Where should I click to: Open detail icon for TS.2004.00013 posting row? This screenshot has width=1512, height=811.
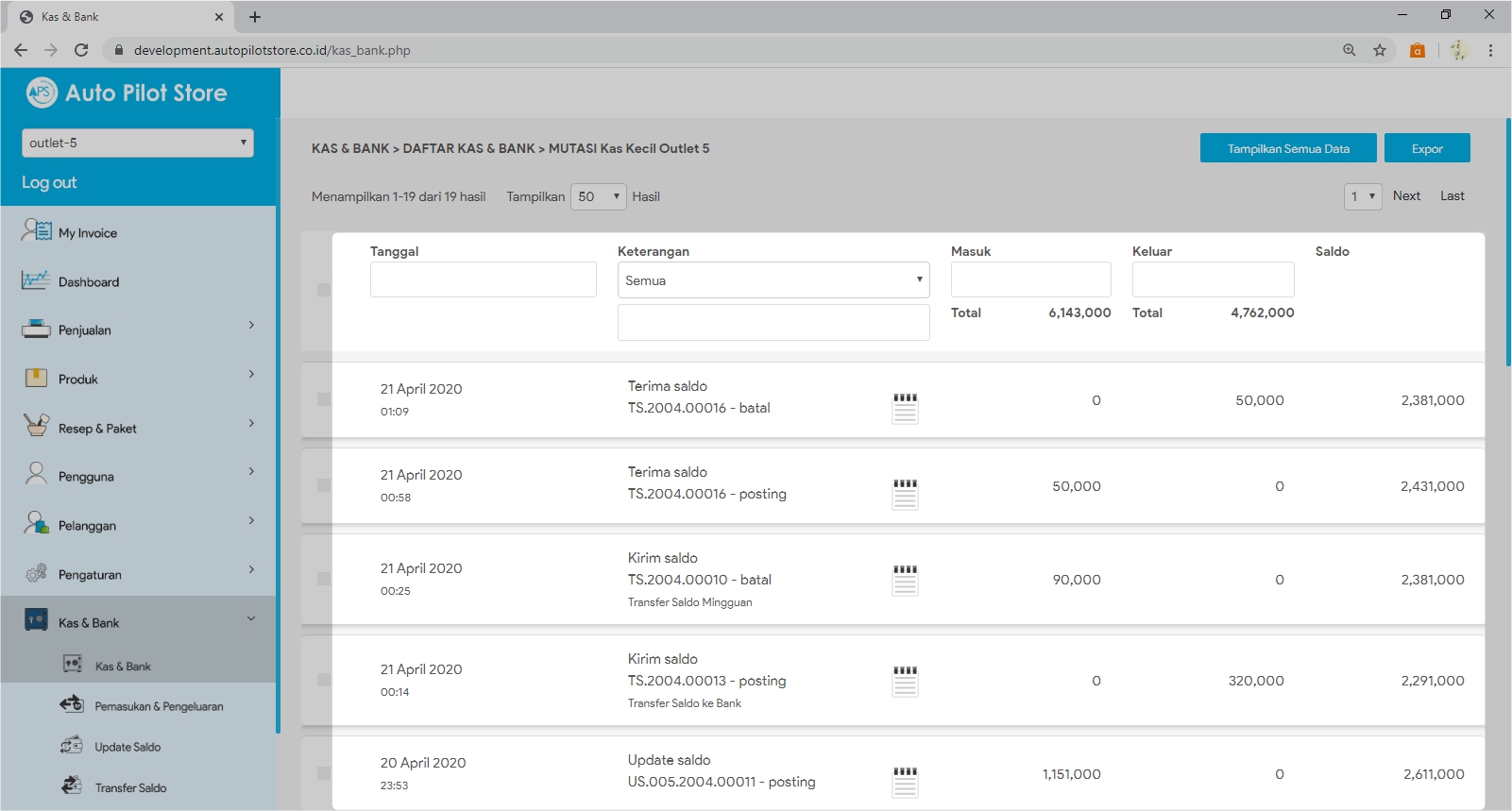tap(905, 681)
